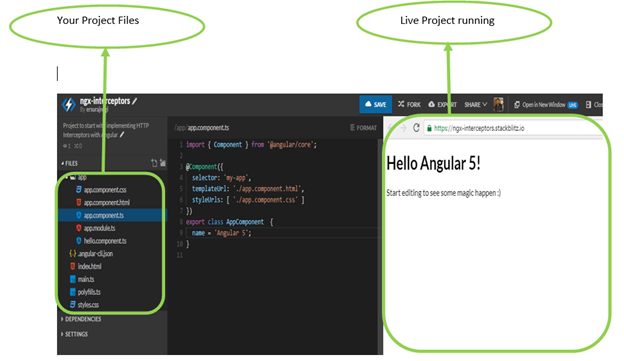Click the new folder icon in FILES header
Viewport: 624px width, 361px height.
coord(162,163)
